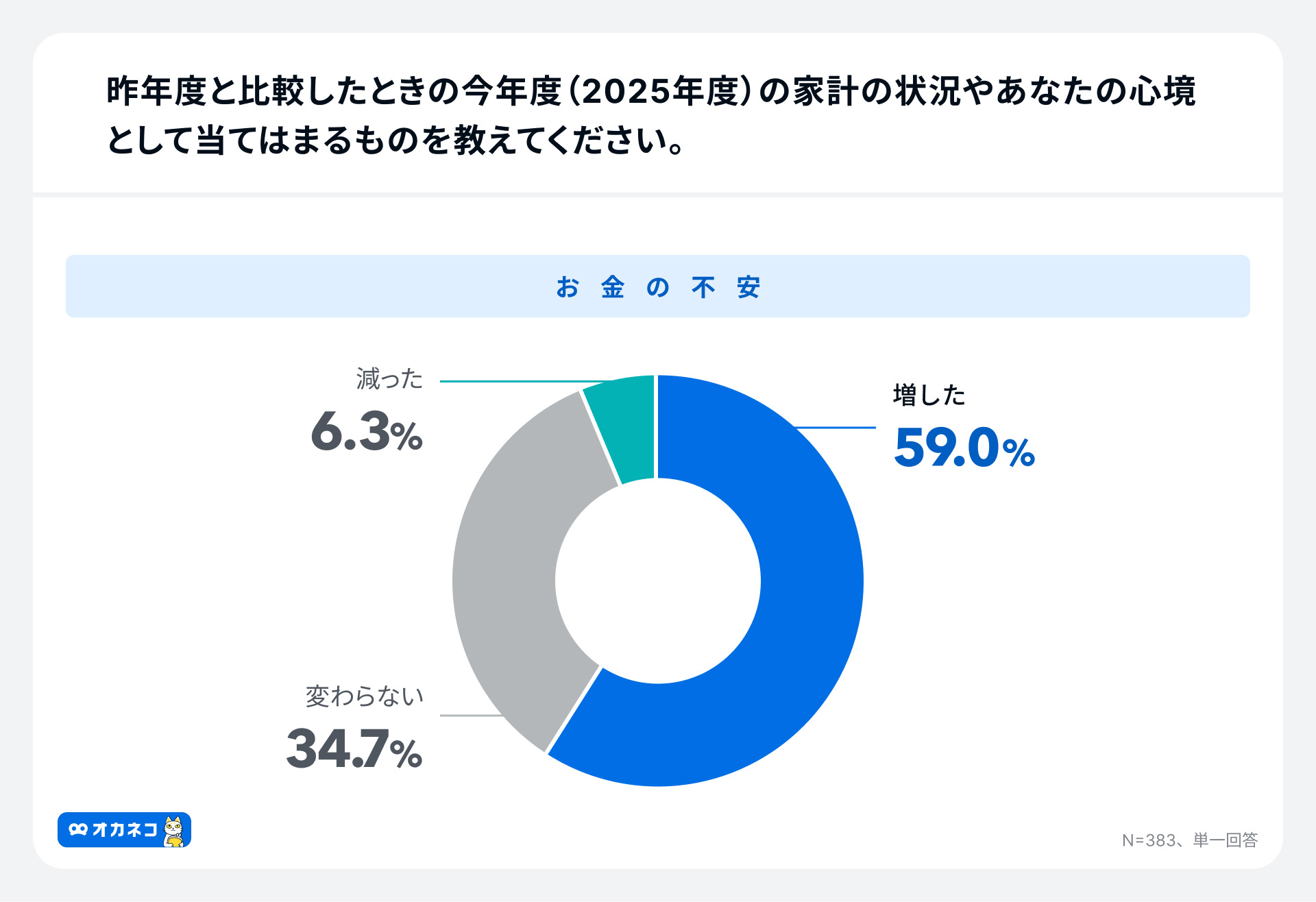Screen dimensions: 1316x902
Task: Click the teal leader line to 減った
Action: click(521, 381)
